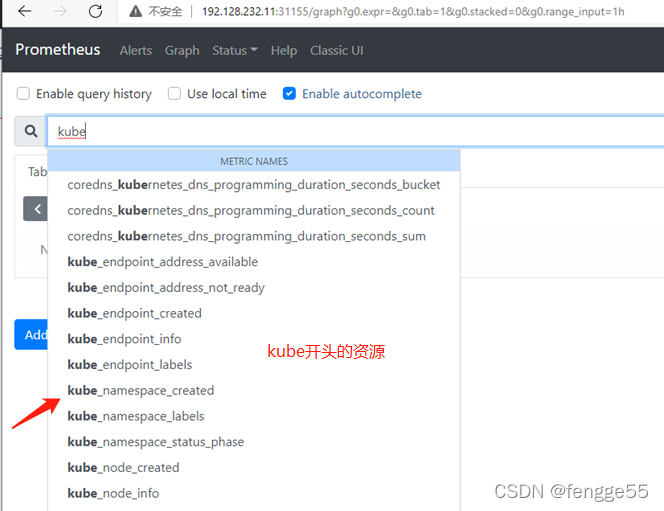Open the Help link
Image resolution: width=664 pixels, height=511 pixels.
[x=284, y=50]
